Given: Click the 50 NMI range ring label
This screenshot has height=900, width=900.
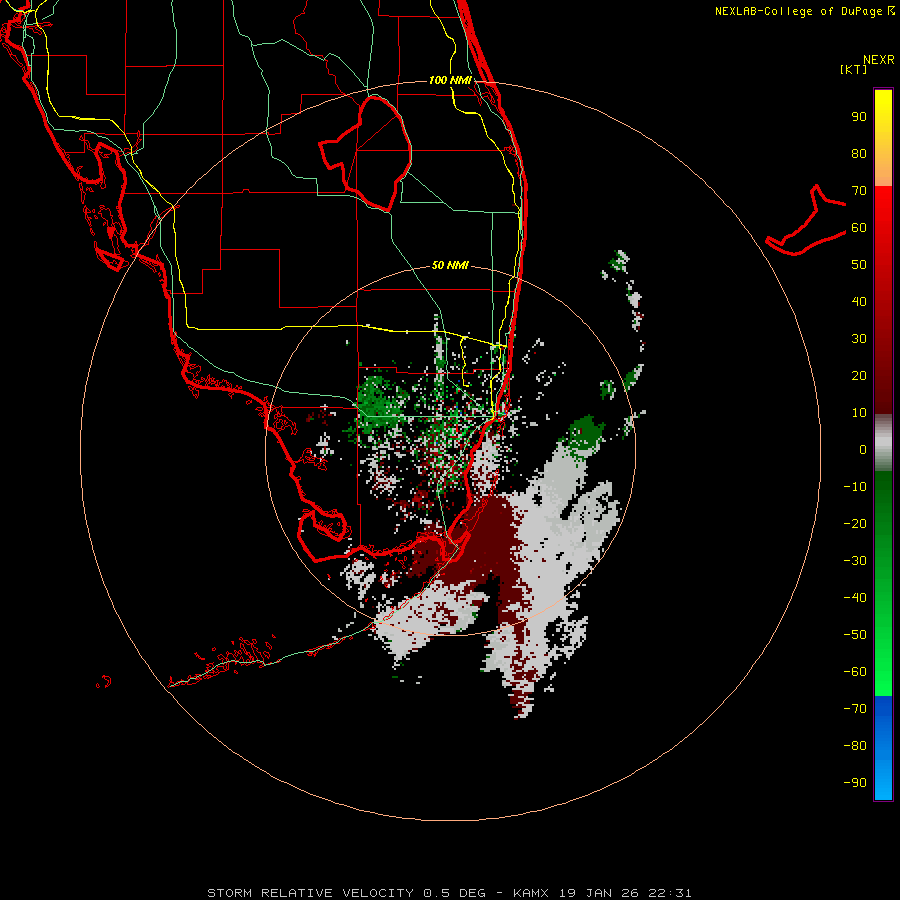Looking at the screenshot, I should click(x=450, y=265).
